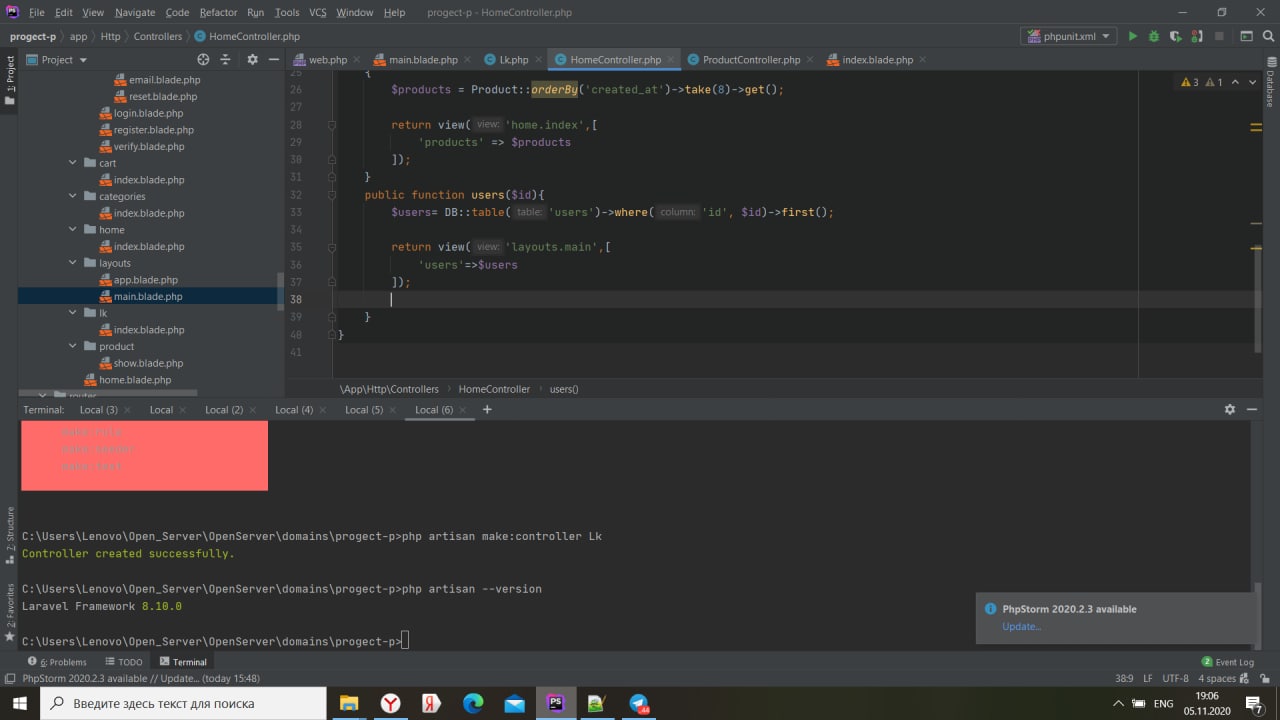Add new terminal session tab
This screenshot has height=720, width=1280.
487,410
